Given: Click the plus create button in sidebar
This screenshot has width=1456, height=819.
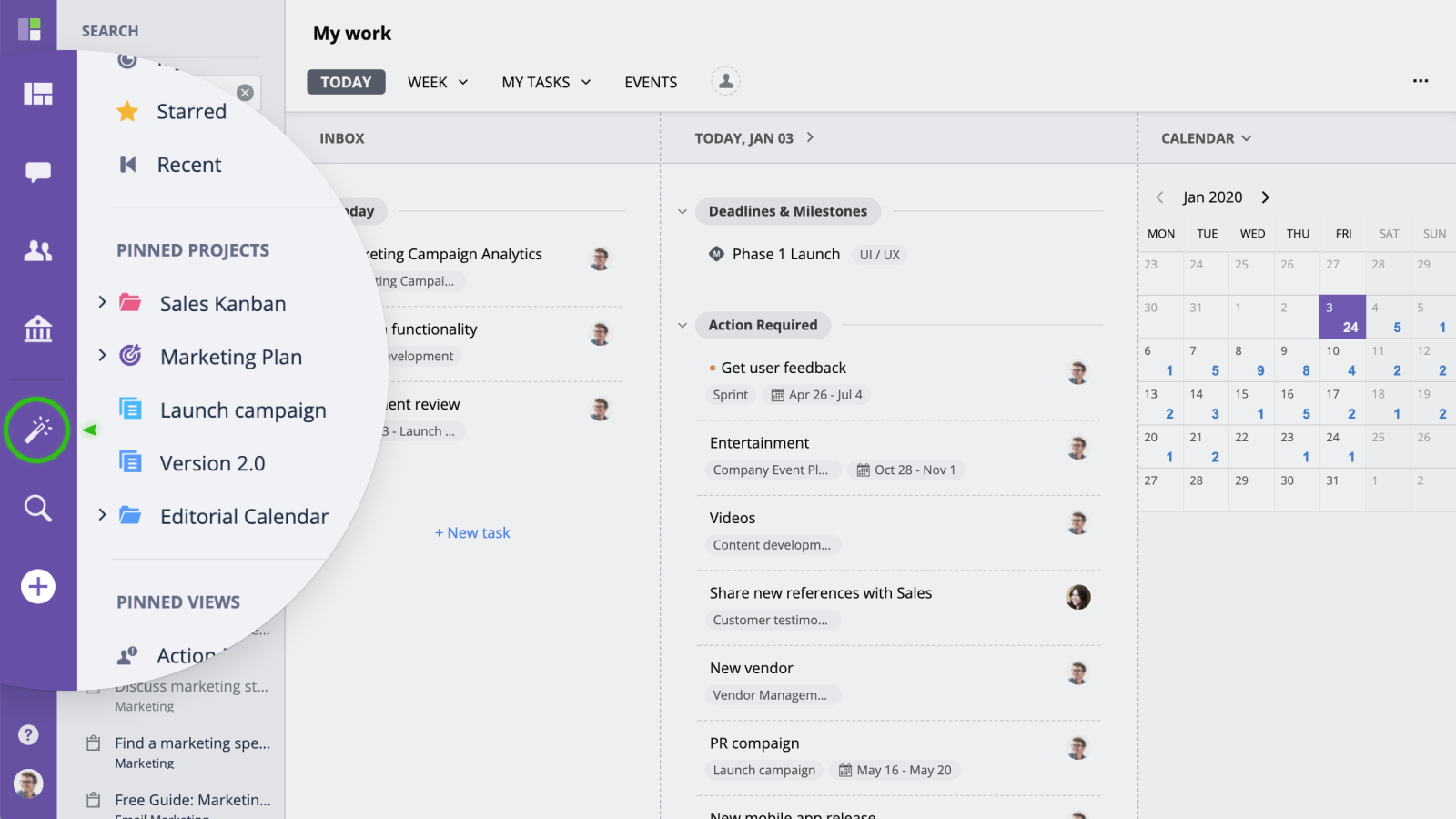Looking at the screenshot, I should [x=37, y=587].
